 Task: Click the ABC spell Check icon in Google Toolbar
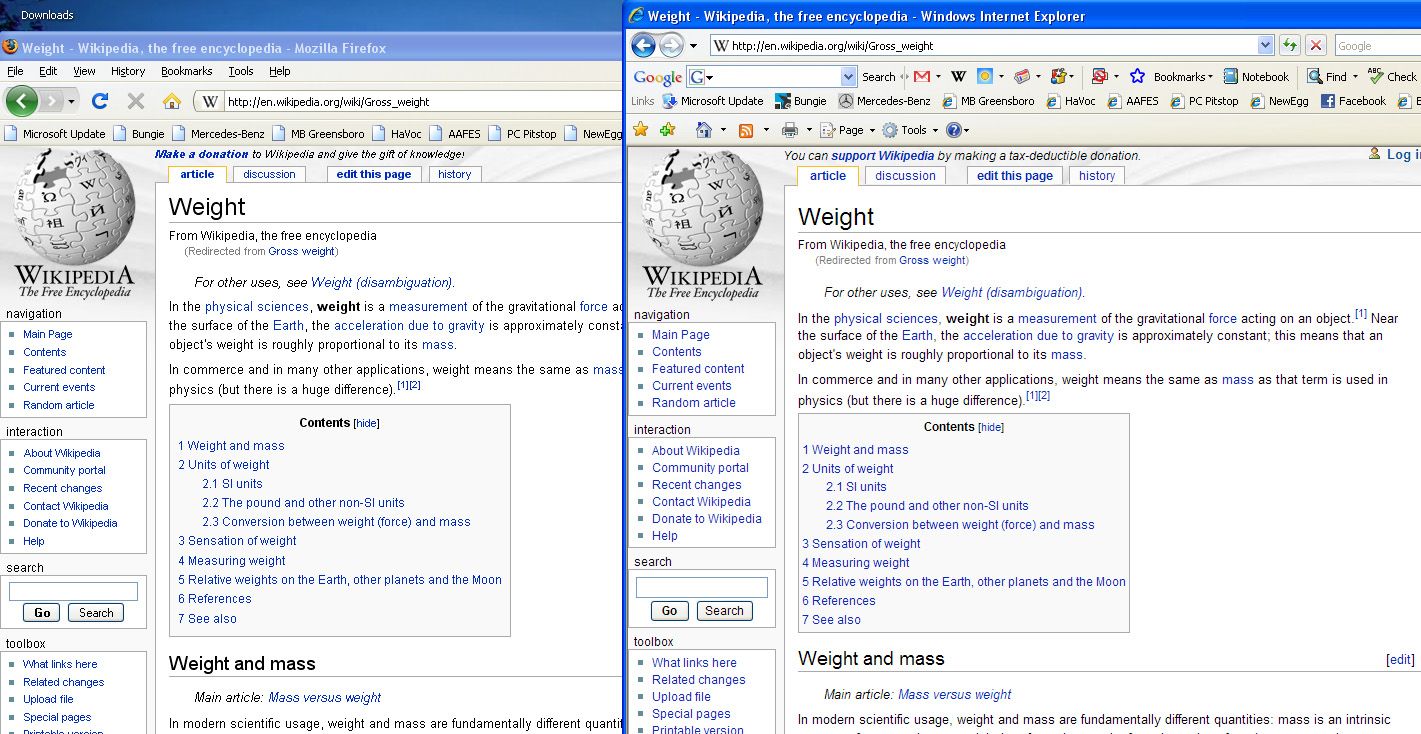(1376, 76)
